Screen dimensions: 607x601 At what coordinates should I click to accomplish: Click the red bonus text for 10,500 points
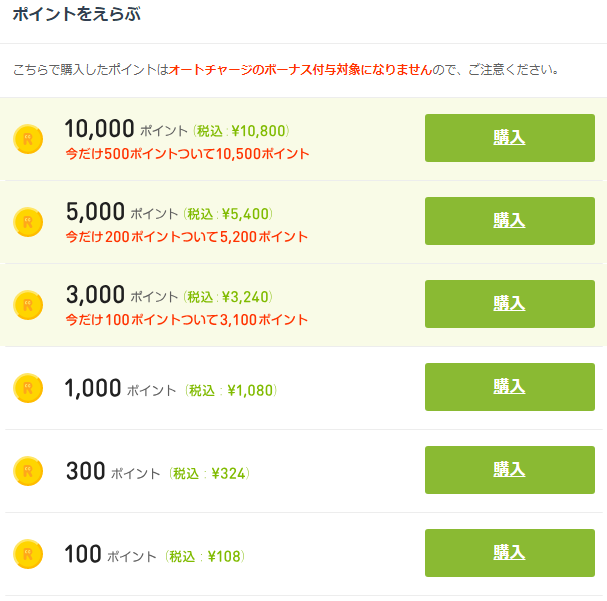[187, 154]
